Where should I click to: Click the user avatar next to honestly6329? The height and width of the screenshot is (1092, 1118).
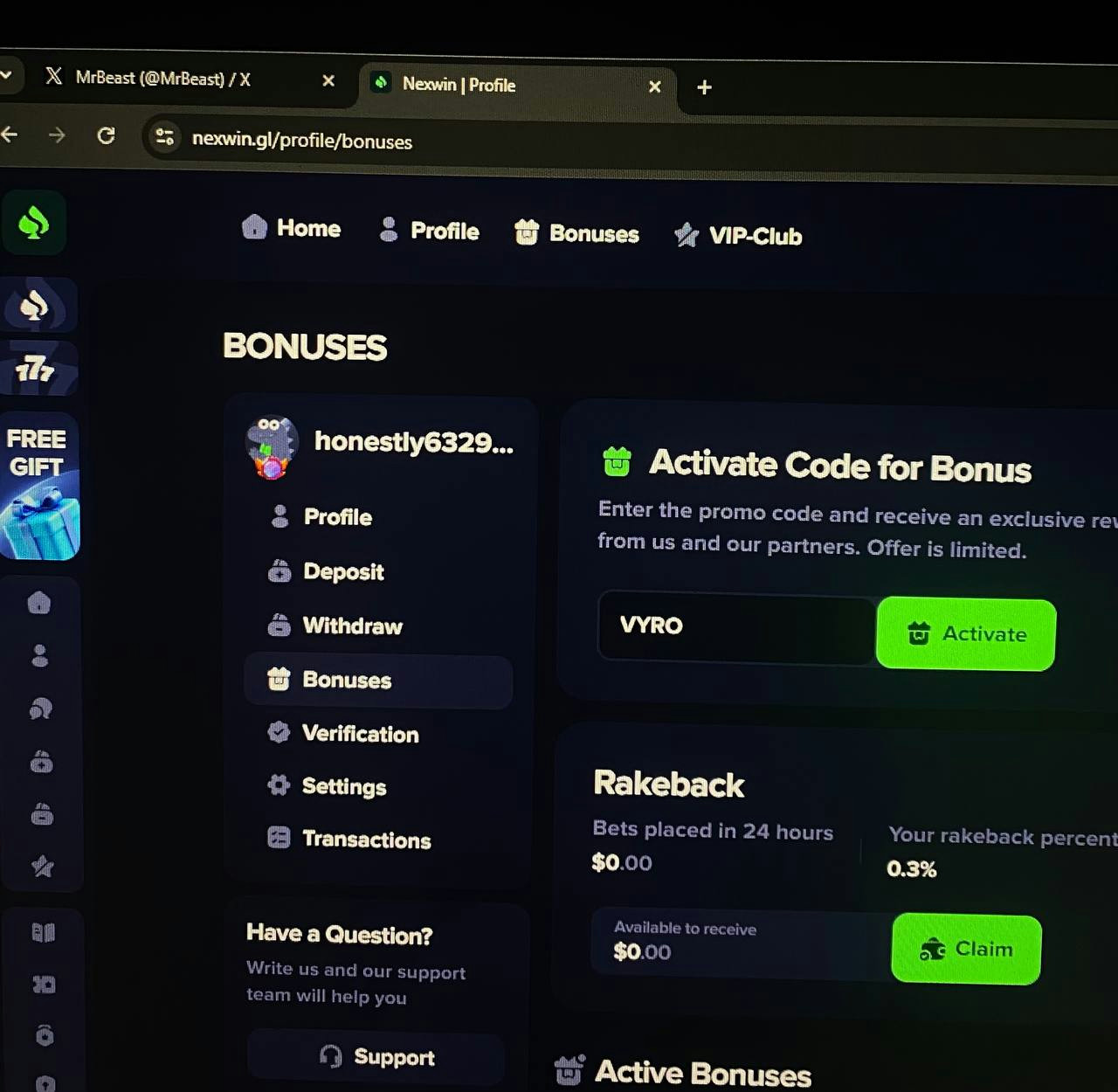[x=272, y=446]
